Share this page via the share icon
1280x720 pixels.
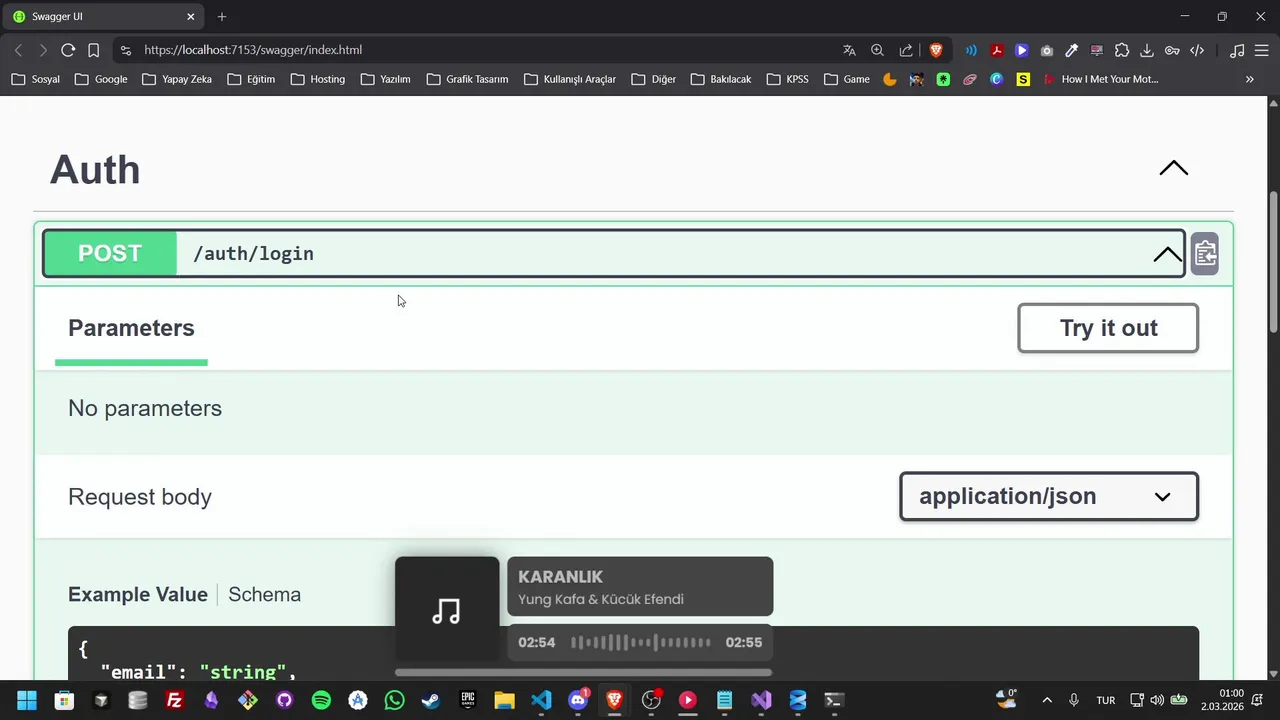(x=906, y=50)
